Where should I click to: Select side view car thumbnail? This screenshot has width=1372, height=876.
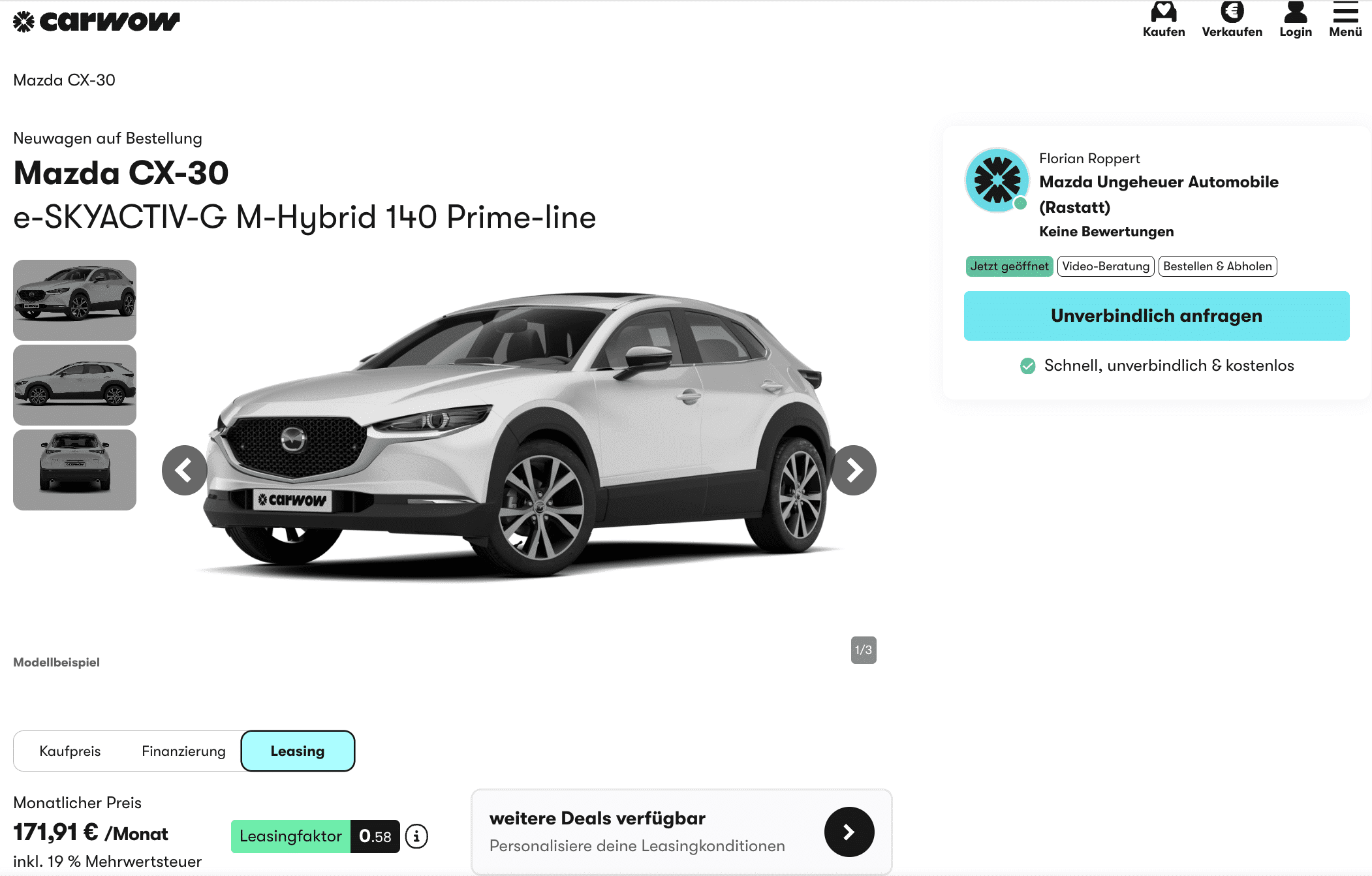74,385
